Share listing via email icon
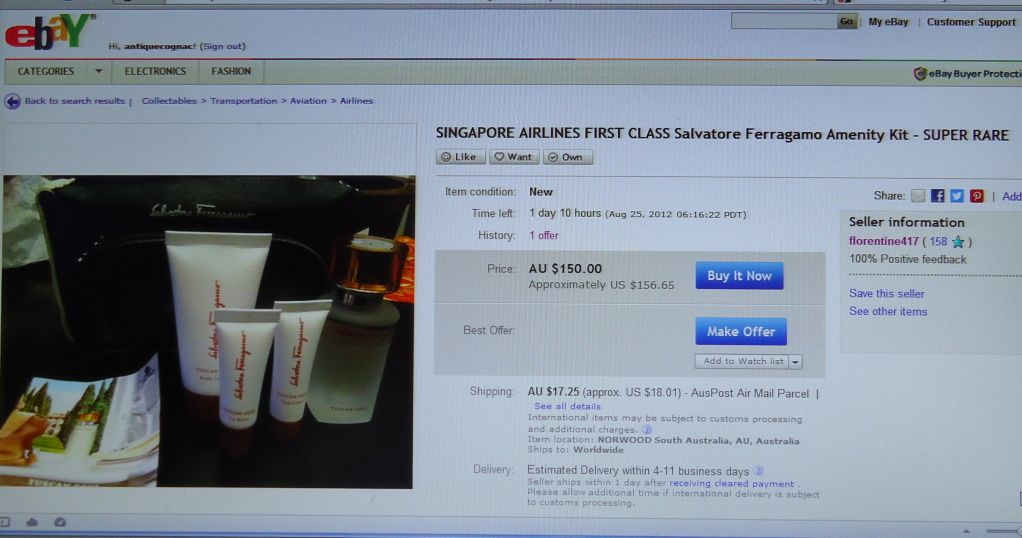The image size is (1022, 538). (918, 196)
